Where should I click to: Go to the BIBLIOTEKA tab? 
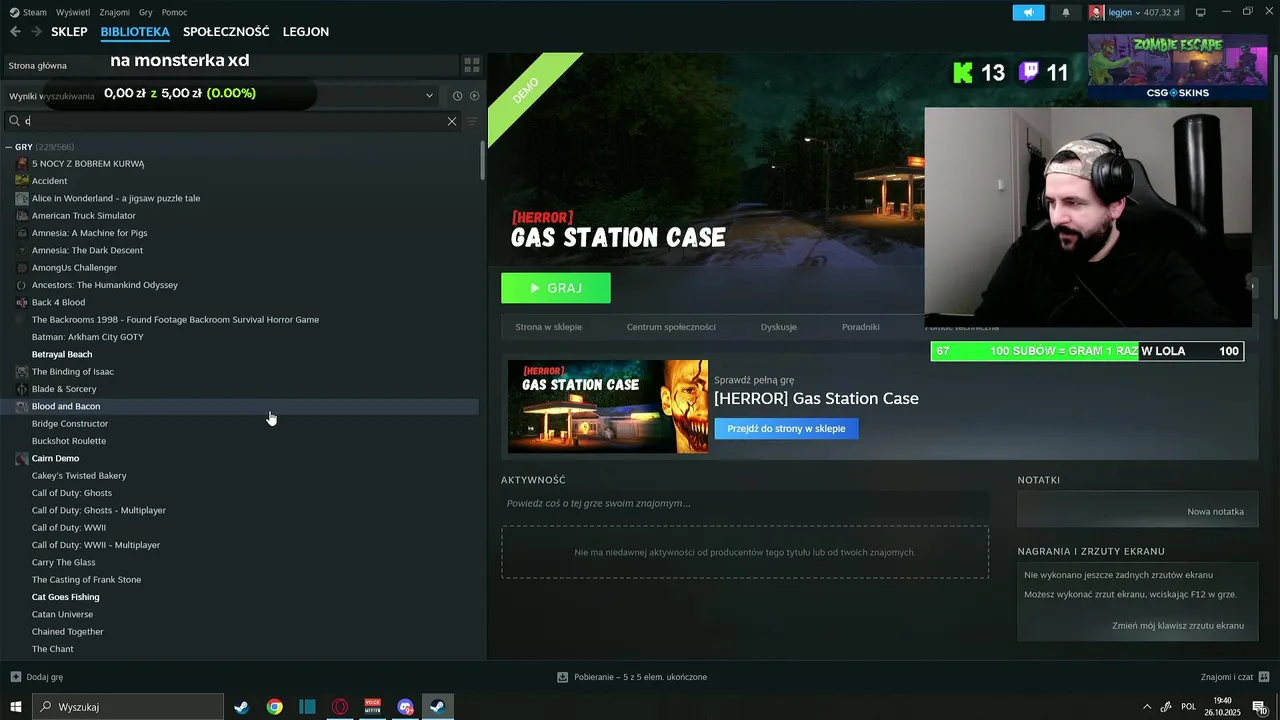[135, 32]
